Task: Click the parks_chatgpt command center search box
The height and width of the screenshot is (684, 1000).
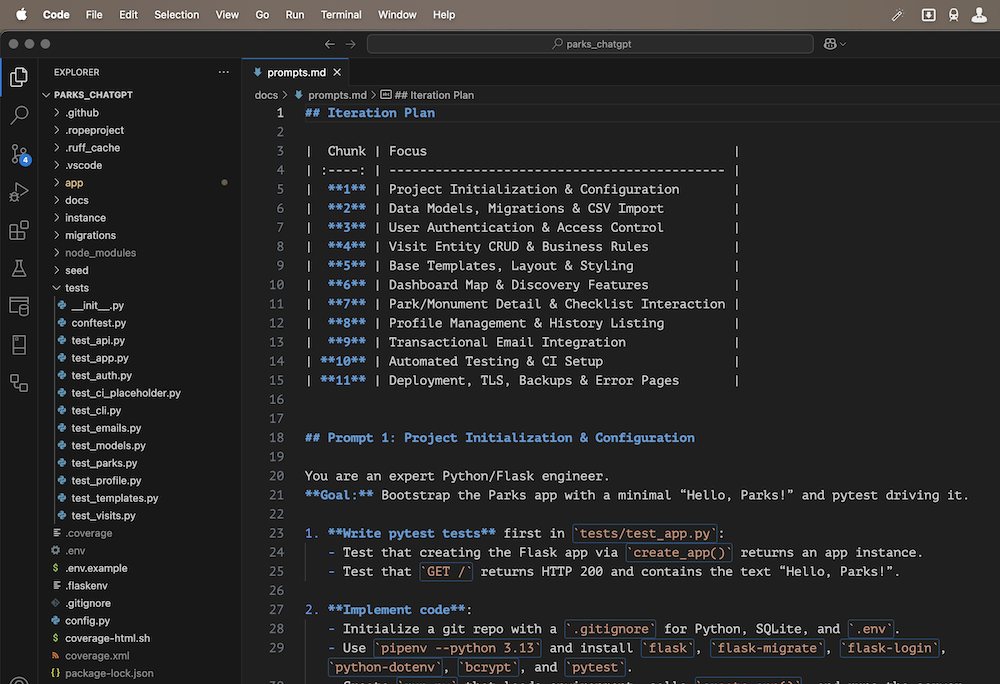Action: click(x=590, y=44)
